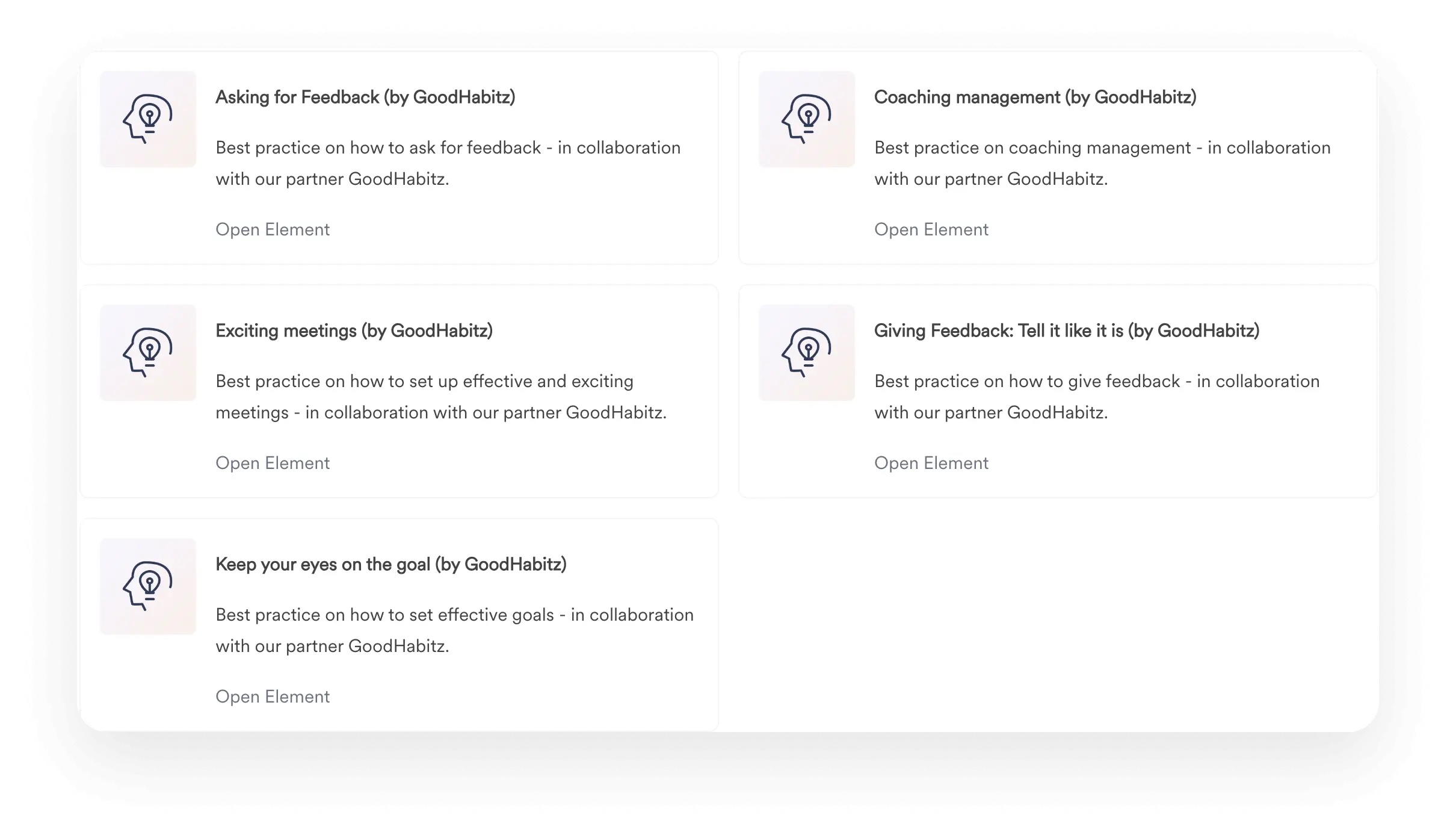Click the head icon on Giving Feedback card
This screenshot has width=1456, height=838.
[807, 353]
